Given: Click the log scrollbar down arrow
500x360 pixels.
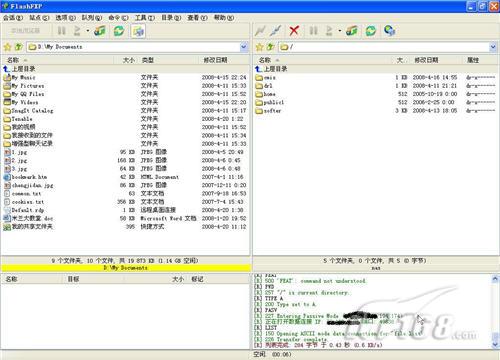Looking at the screenshot, I should tap(495, 345).
